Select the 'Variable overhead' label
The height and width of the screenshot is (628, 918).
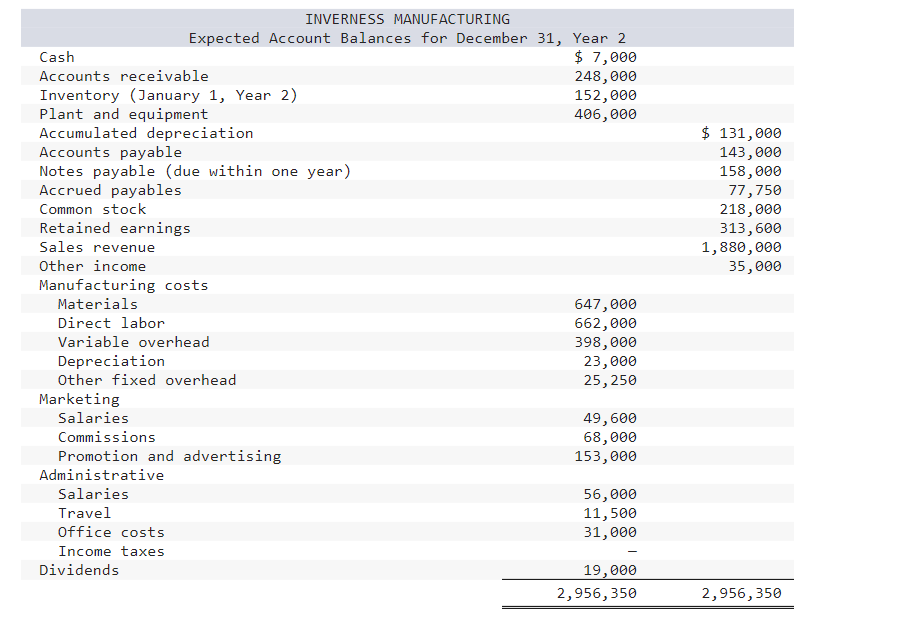coord(133,342)
